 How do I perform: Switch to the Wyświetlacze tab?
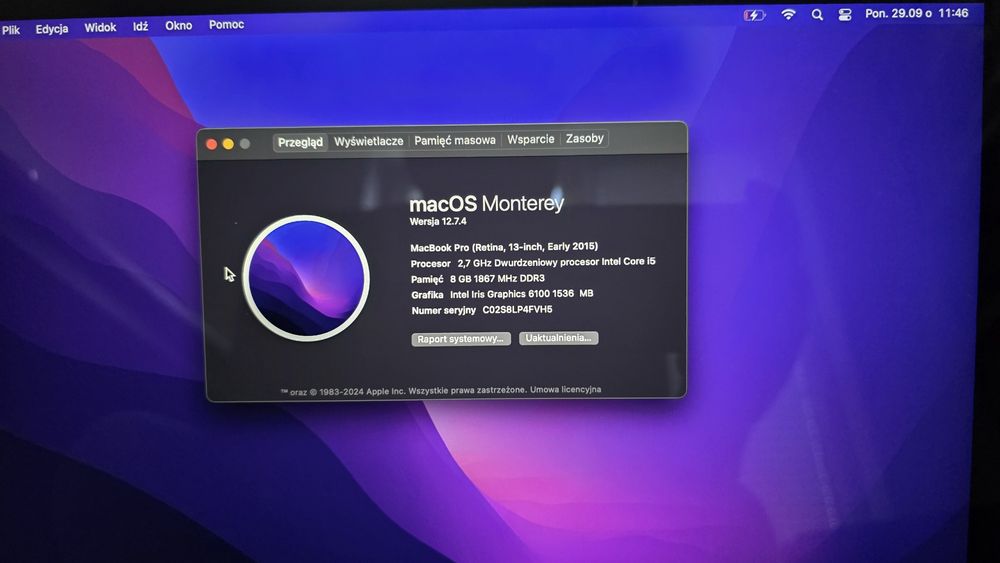point(369,141)
